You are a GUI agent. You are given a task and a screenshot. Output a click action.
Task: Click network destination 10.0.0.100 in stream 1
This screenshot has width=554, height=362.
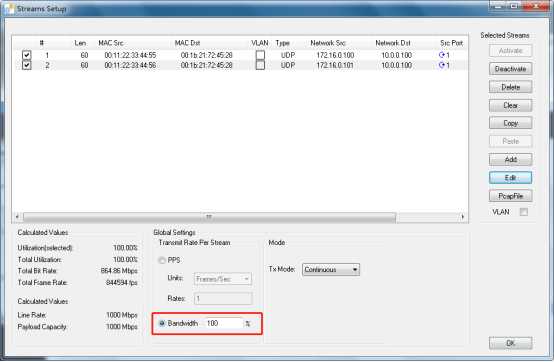[x=396, y=55]
